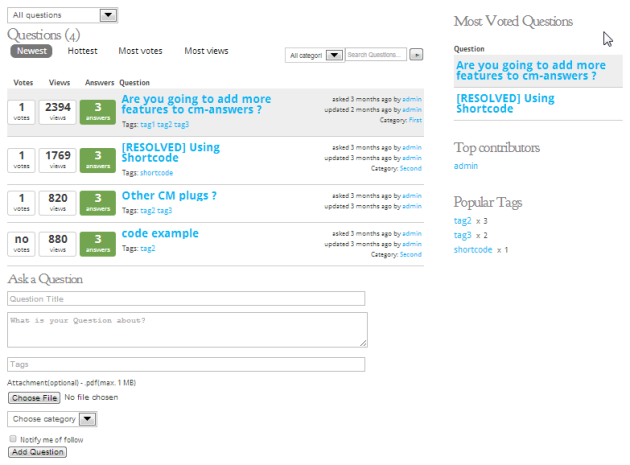
Task: Click tag2 in Popular Tags
Action: 462,221
